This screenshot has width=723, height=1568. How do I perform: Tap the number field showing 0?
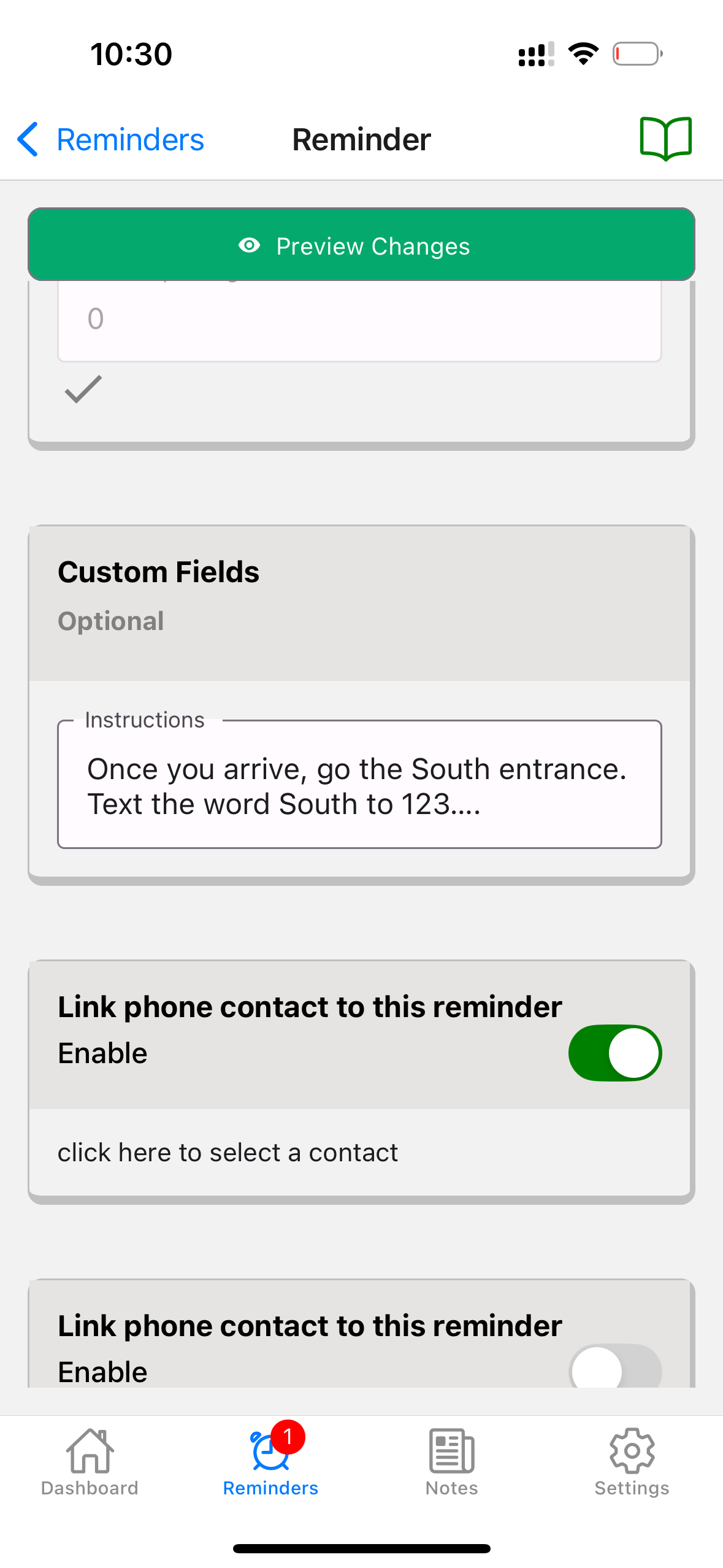pyautogui.click(x=359, y=319)
